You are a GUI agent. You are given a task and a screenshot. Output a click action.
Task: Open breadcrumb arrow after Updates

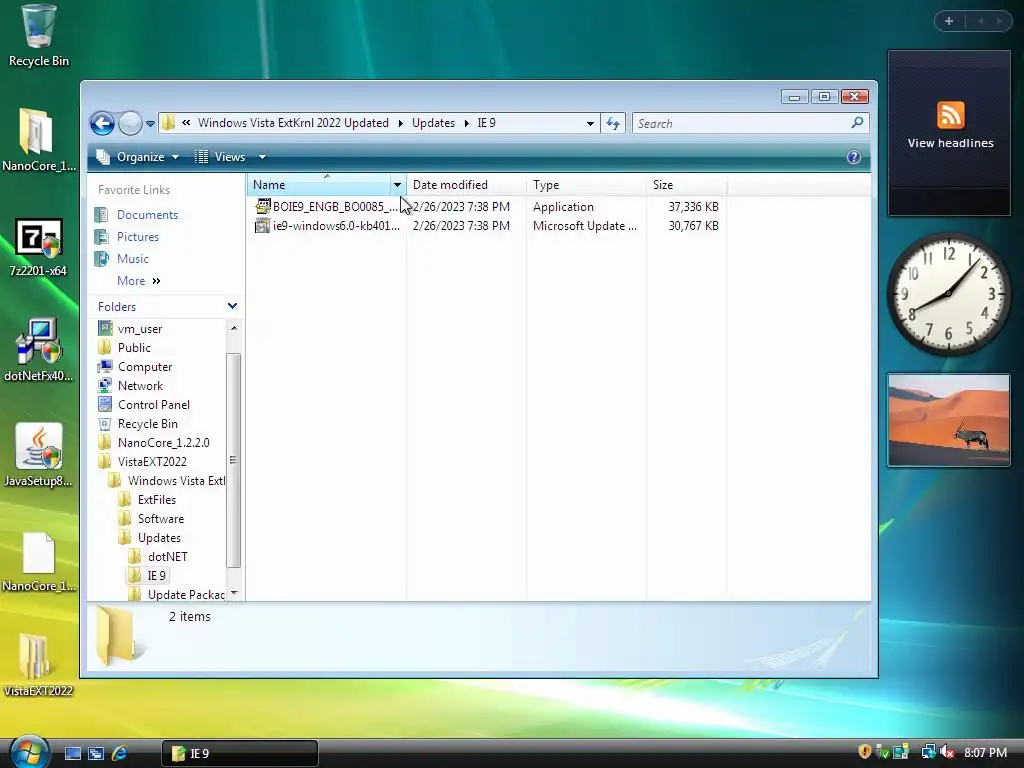(466, 123)
